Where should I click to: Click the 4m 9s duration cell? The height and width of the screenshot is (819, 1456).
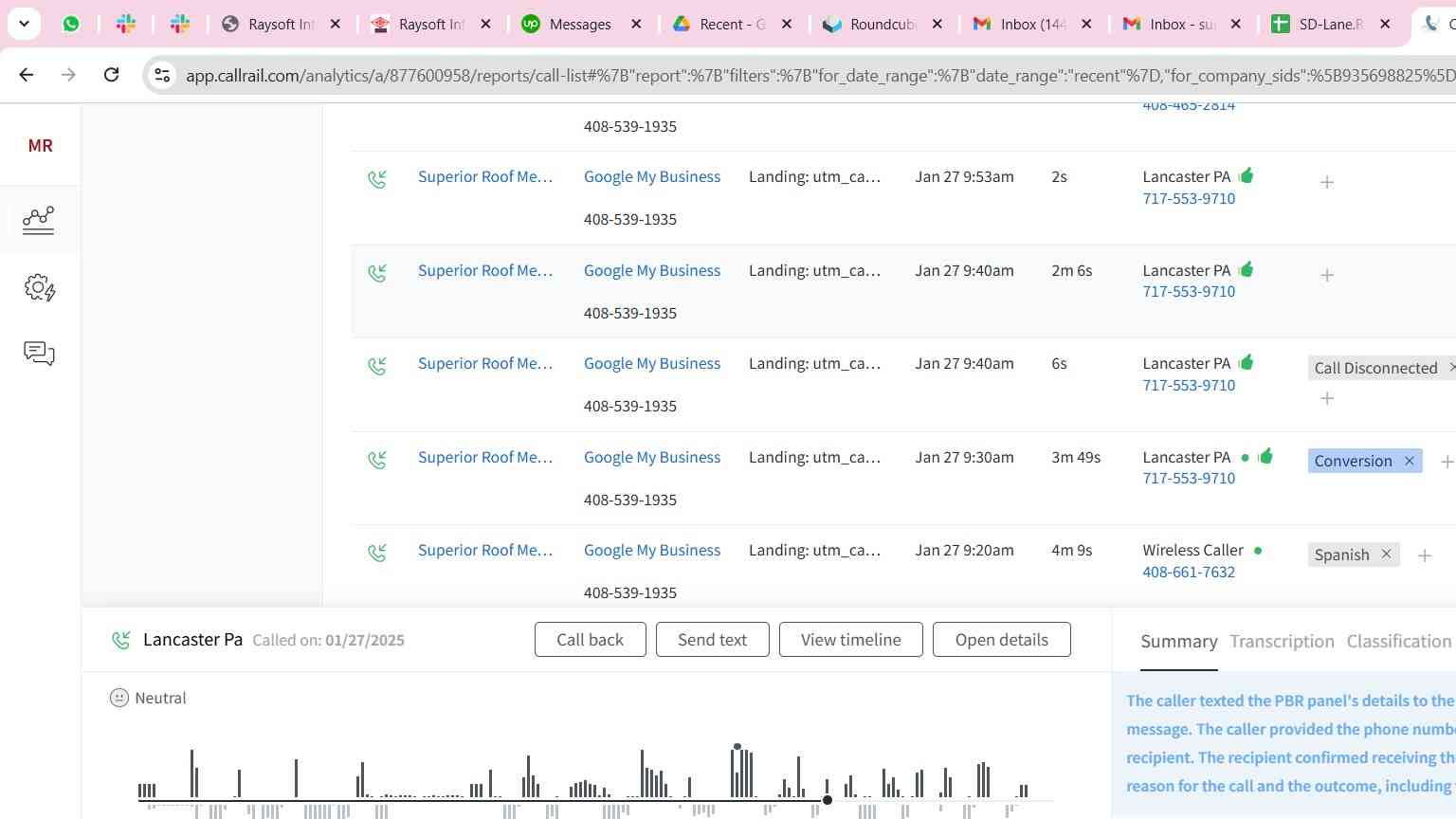point(1071,550)
